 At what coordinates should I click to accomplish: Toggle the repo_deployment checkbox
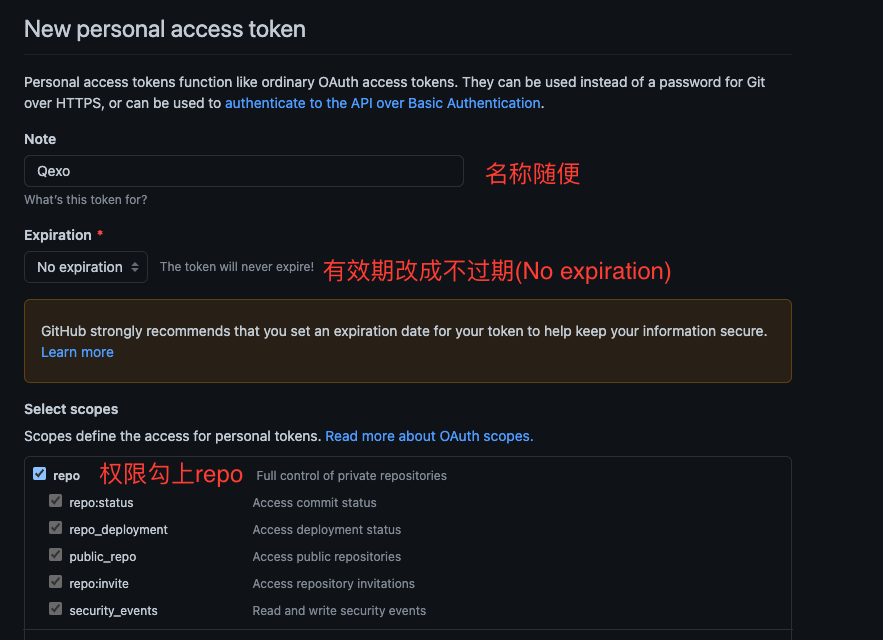(x=56, y=528)
